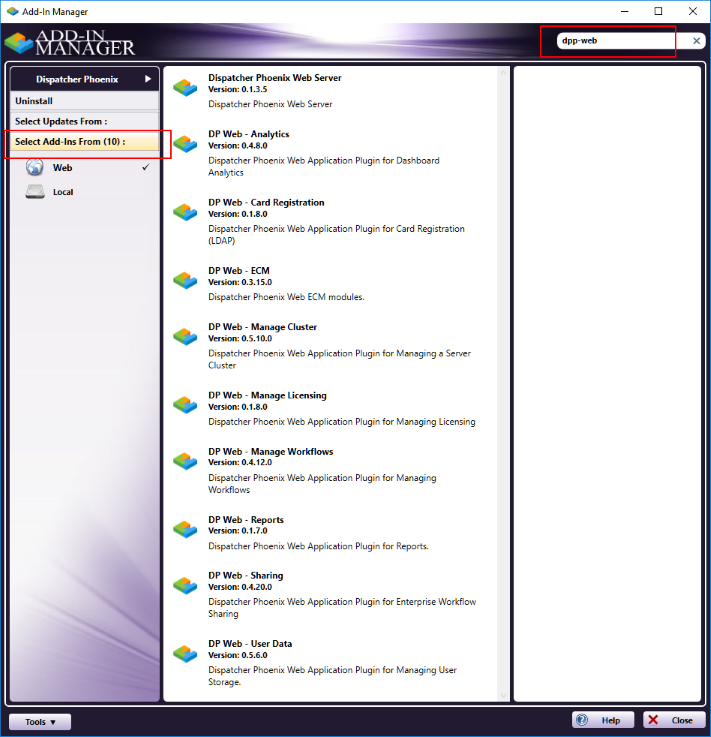Click the Dispatcher Phoenix Web ECM modules description
Image resolution: width=711 pixels, height=737 pixels.
[286, 297]
